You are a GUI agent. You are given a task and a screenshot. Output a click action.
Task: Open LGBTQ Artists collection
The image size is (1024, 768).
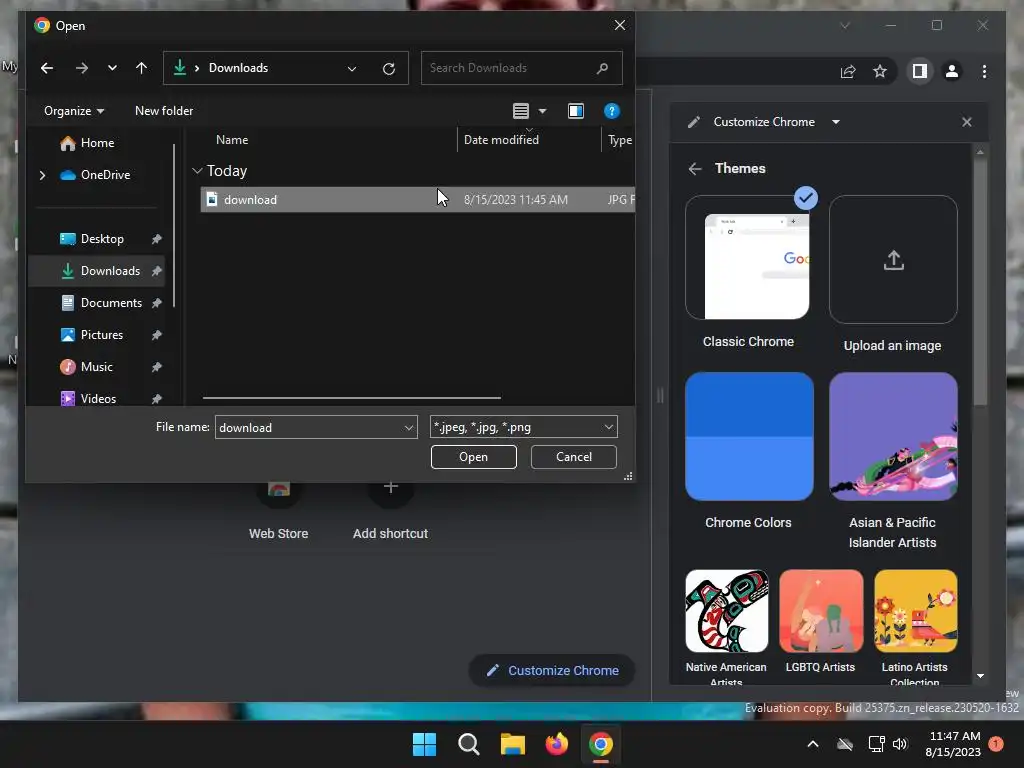click(x=821, y=611)
